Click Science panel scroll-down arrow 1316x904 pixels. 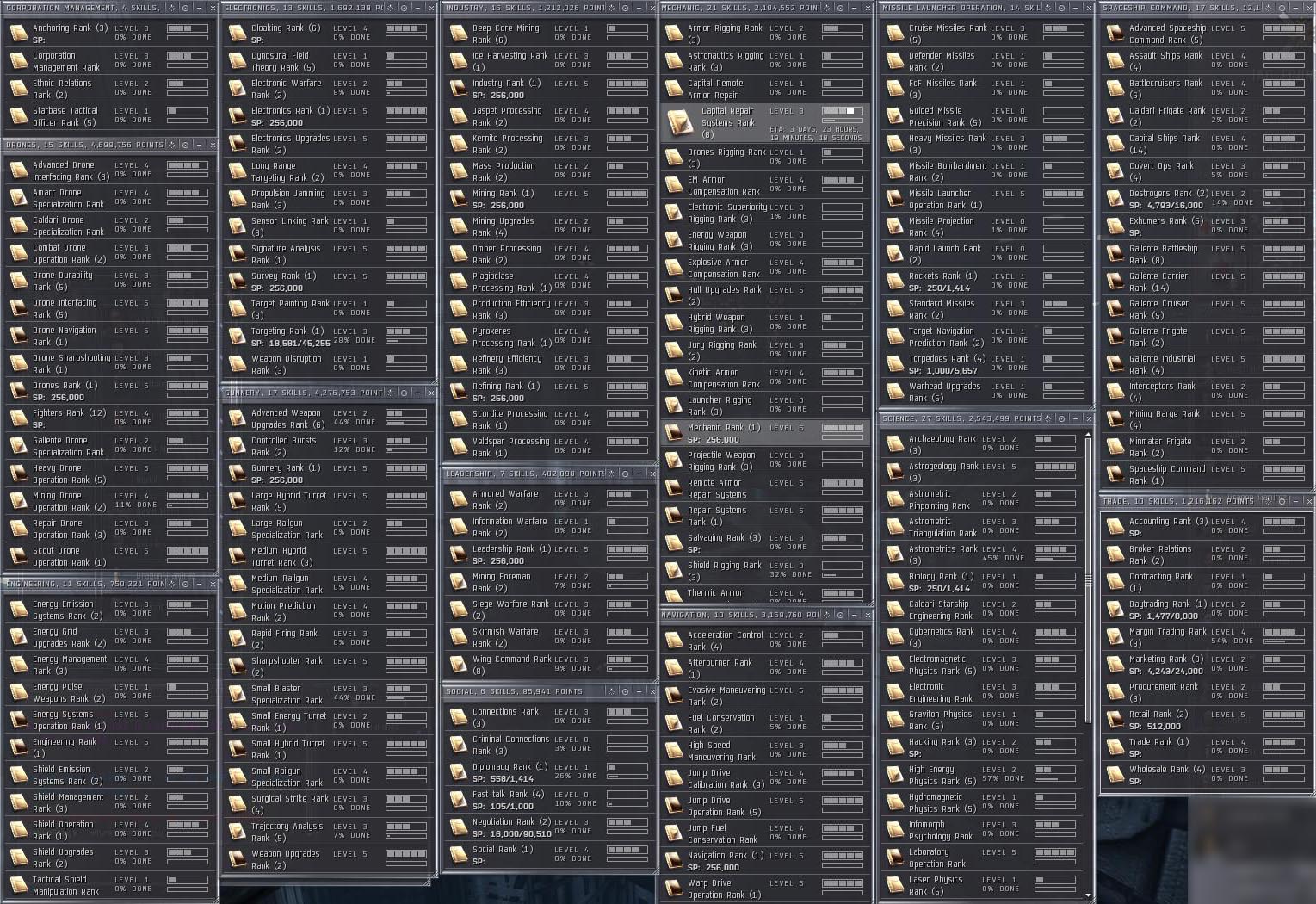pos(1089,895)
